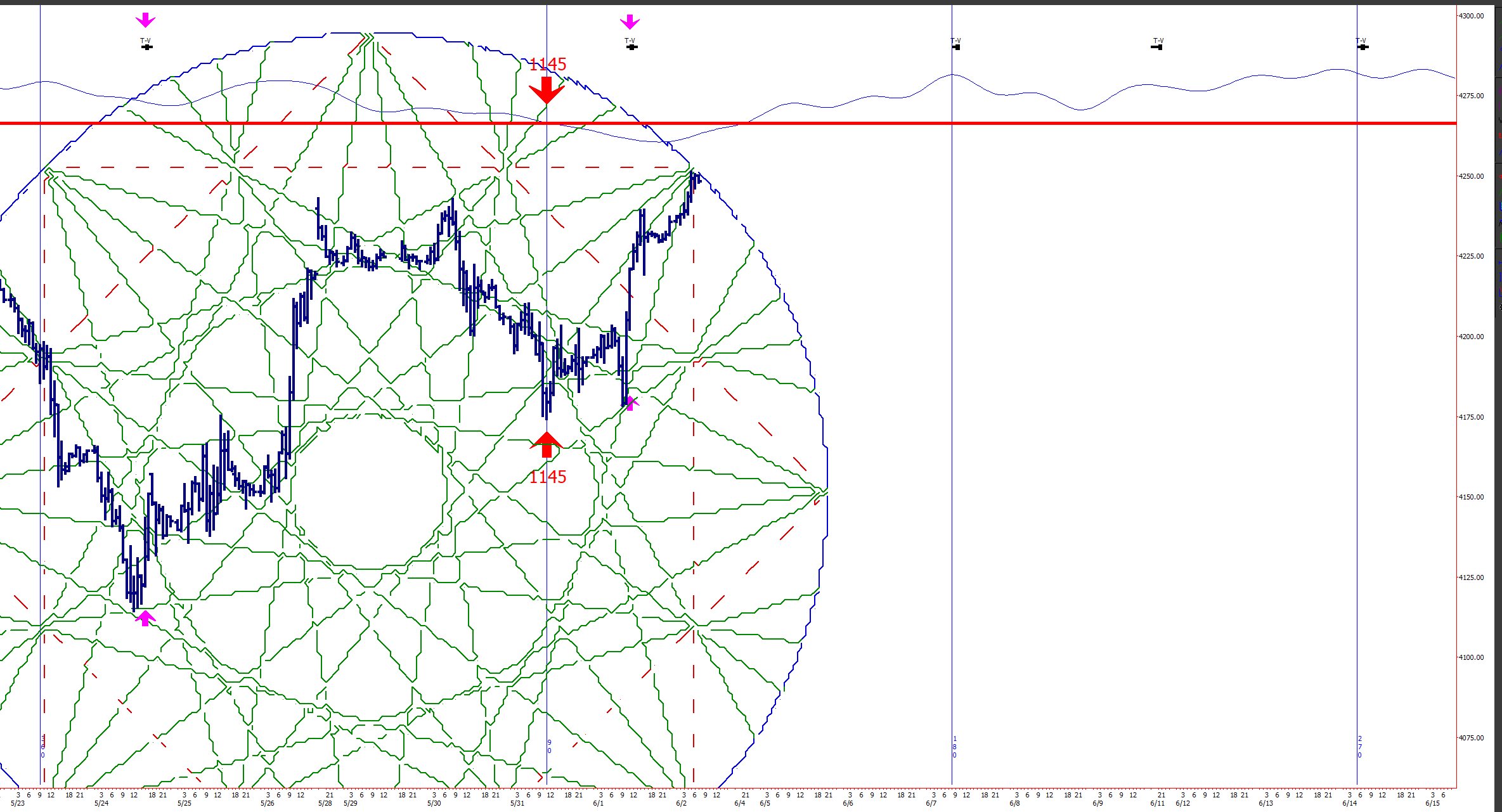Click the top red 1145 label
Screen dimensions: 1502x812
point(548,64)
